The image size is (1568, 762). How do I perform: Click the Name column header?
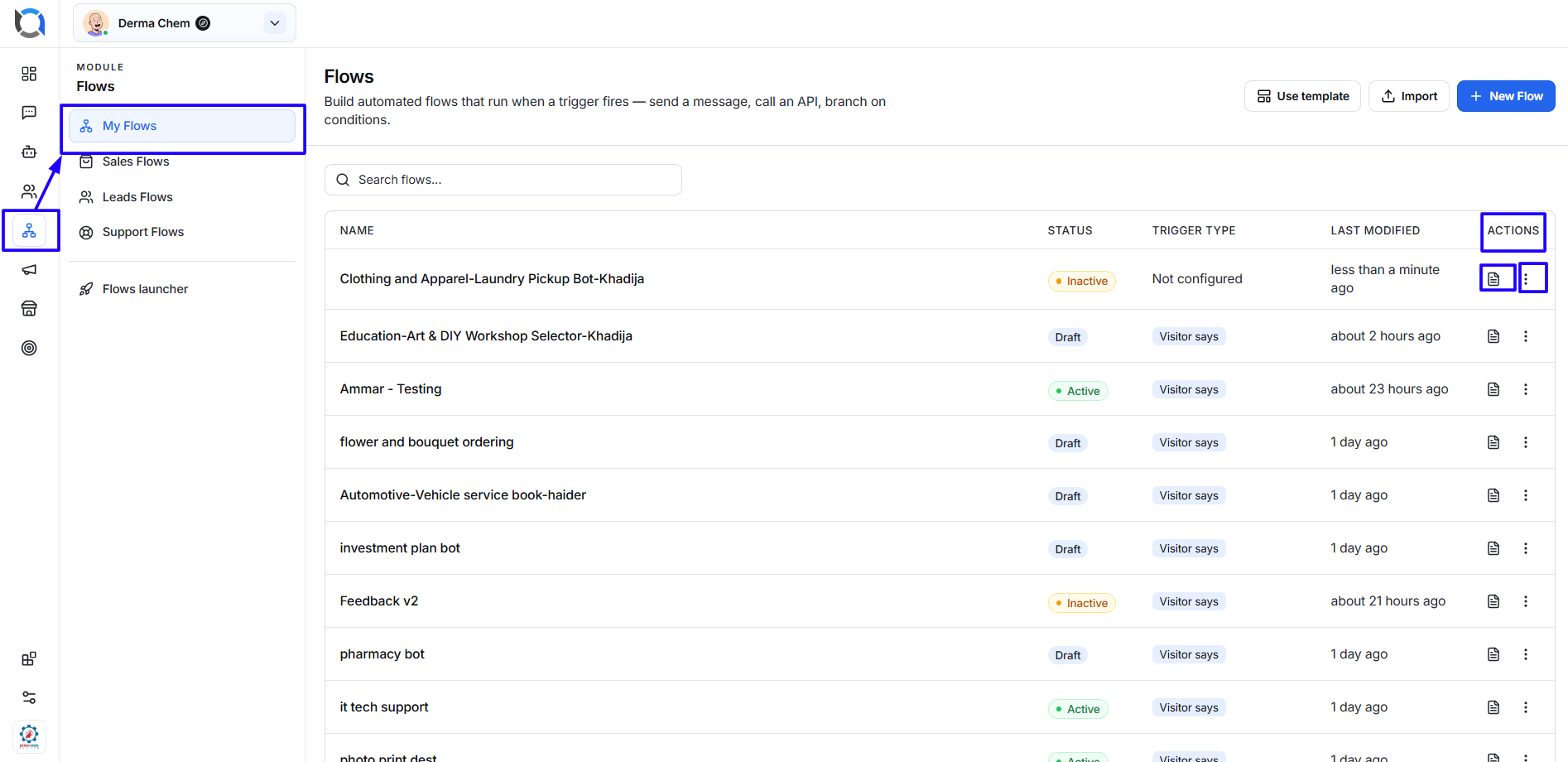(x=357, y=230)
